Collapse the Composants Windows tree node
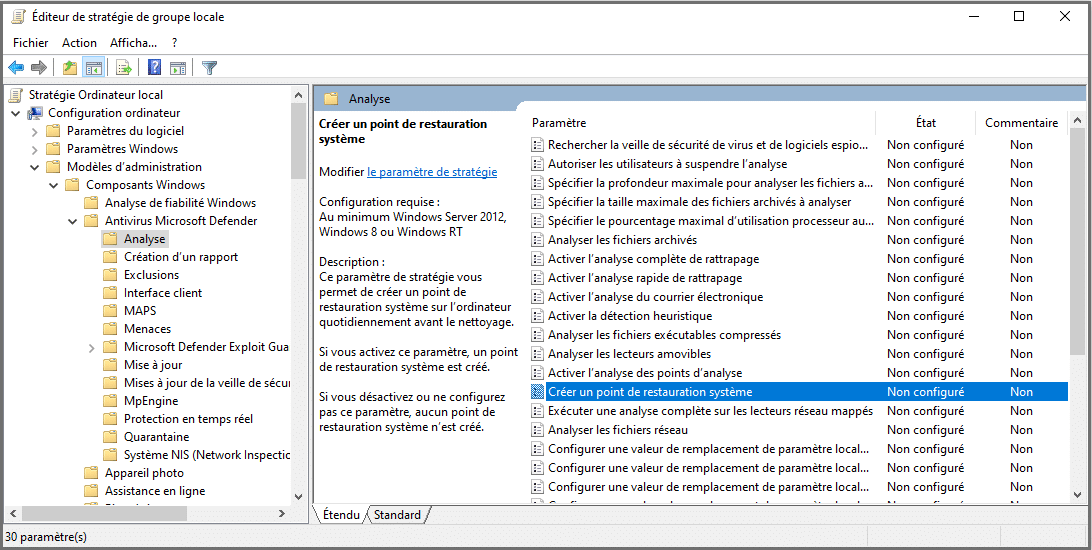This screenshot has width=1092, height=550. pyautogui.click(x=54, y=185)
